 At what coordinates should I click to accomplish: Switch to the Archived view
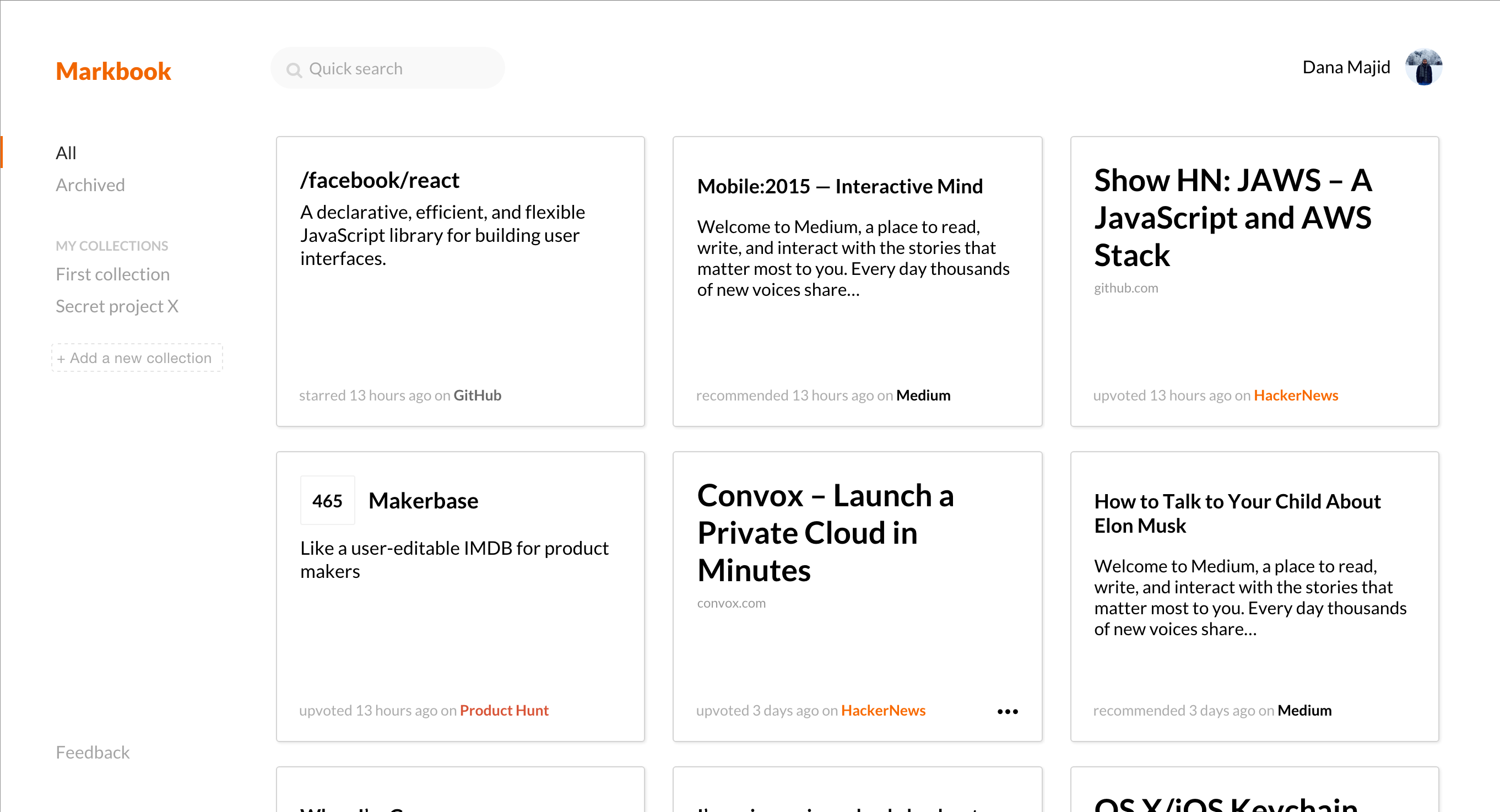coord(90,185)
